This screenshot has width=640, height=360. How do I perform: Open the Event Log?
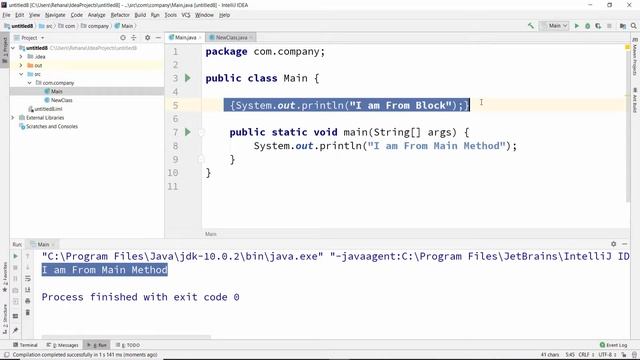tap(613, 345)
